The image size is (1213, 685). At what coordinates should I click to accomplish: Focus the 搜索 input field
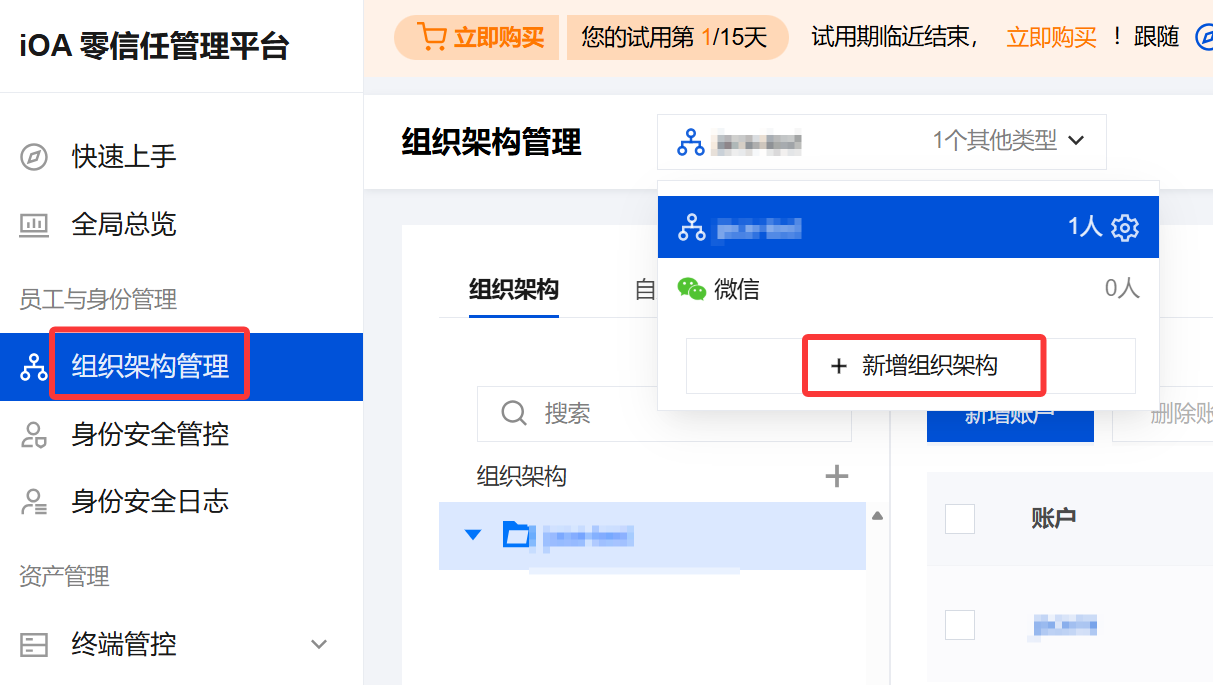click(664, 413)
